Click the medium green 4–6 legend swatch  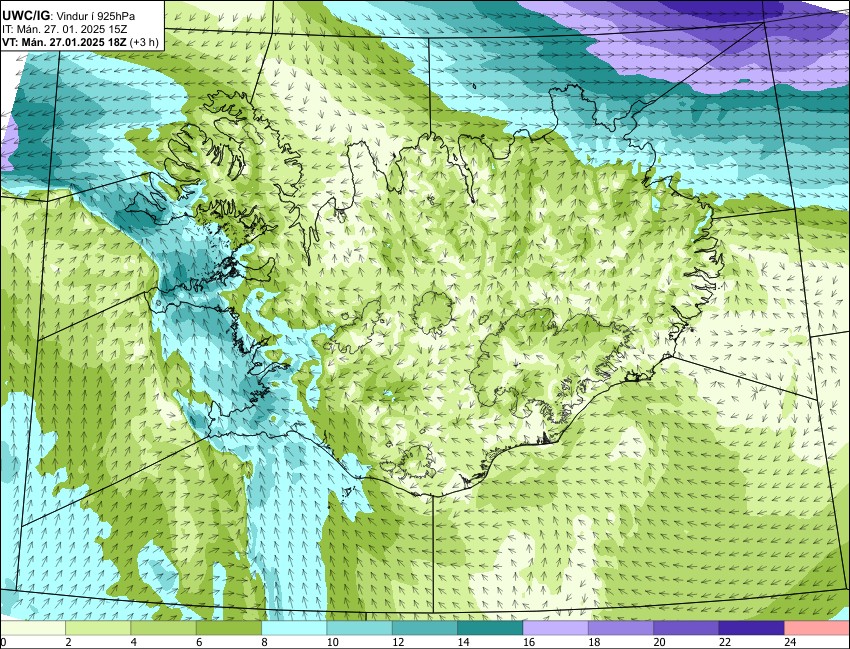[163, 628]
